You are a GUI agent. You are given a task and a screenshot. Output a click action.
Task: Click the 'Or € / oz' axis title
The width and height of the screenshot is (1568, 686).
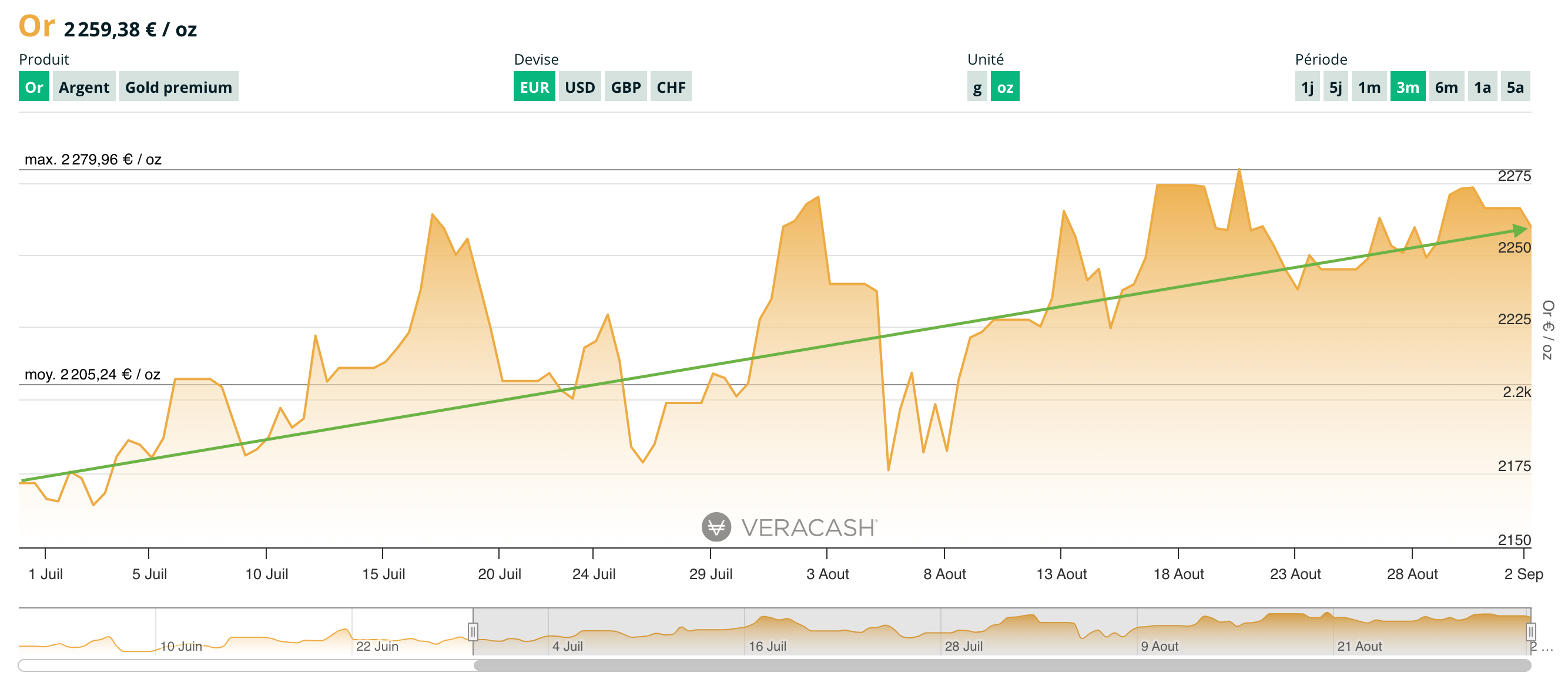click(1548, 329)
